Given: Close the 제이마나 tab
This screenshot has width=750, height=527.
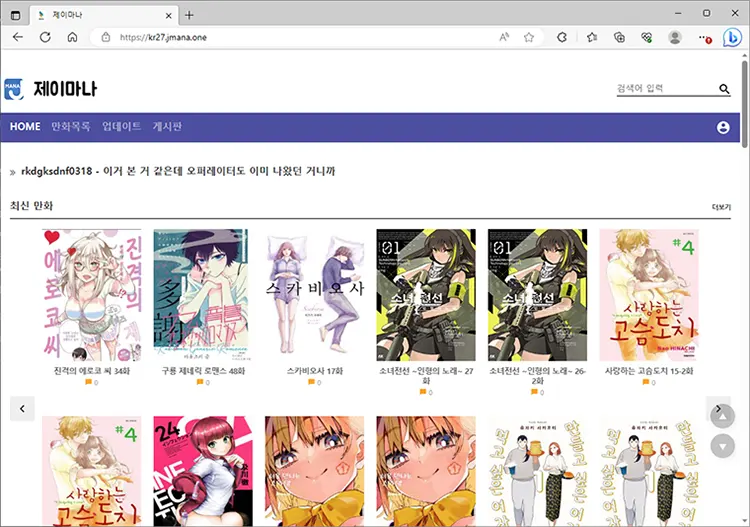Looking at the screenshot, I should coord(168,15).
